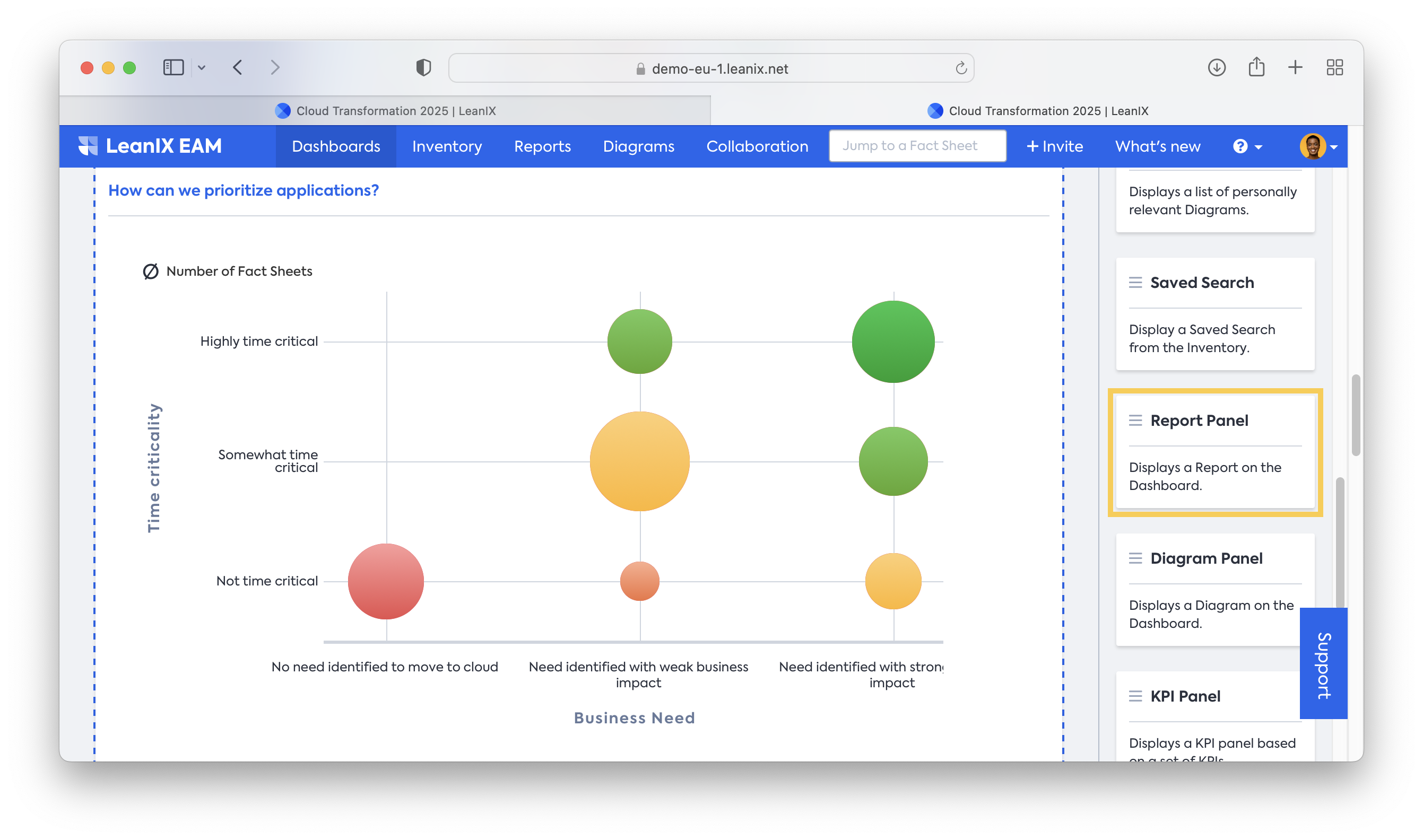Image resolution: width=1423 pixels, height=840 pixels.
Task: Click the large orange bubble in the chart
Action: click(x=639, y=461)
